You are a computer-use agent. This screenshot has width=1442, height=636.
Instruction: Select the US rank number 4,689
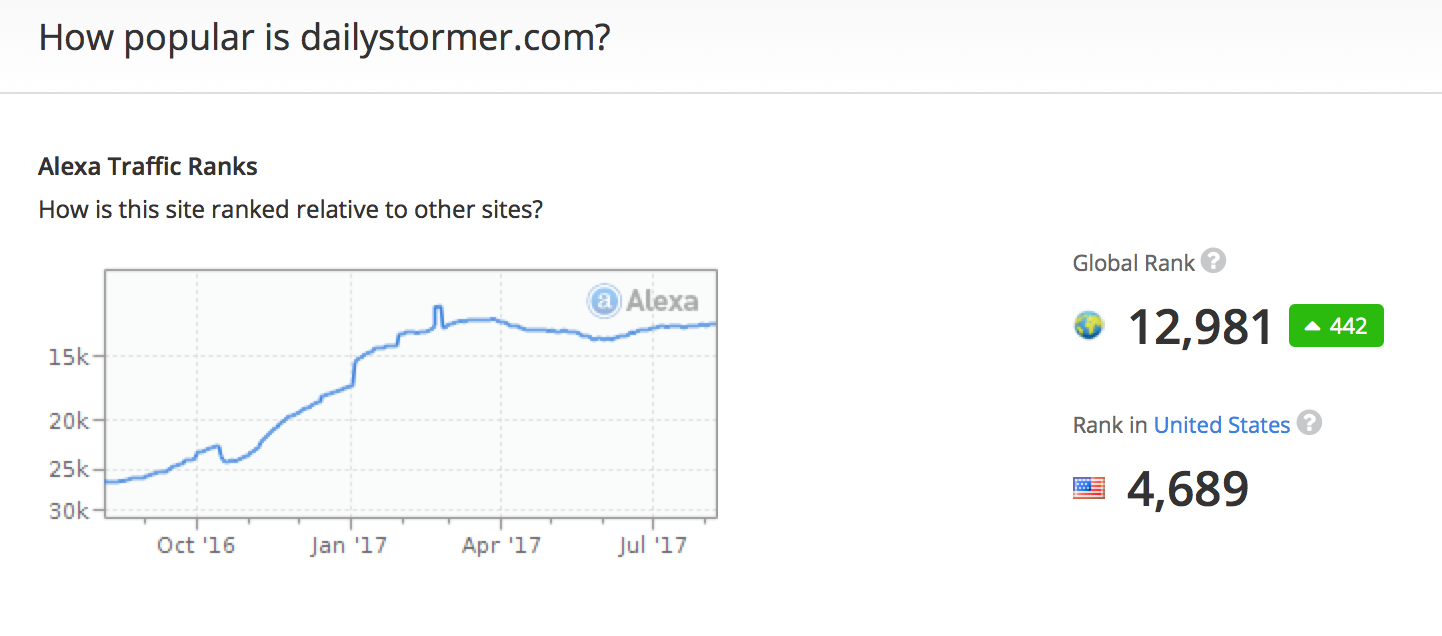1187,489
